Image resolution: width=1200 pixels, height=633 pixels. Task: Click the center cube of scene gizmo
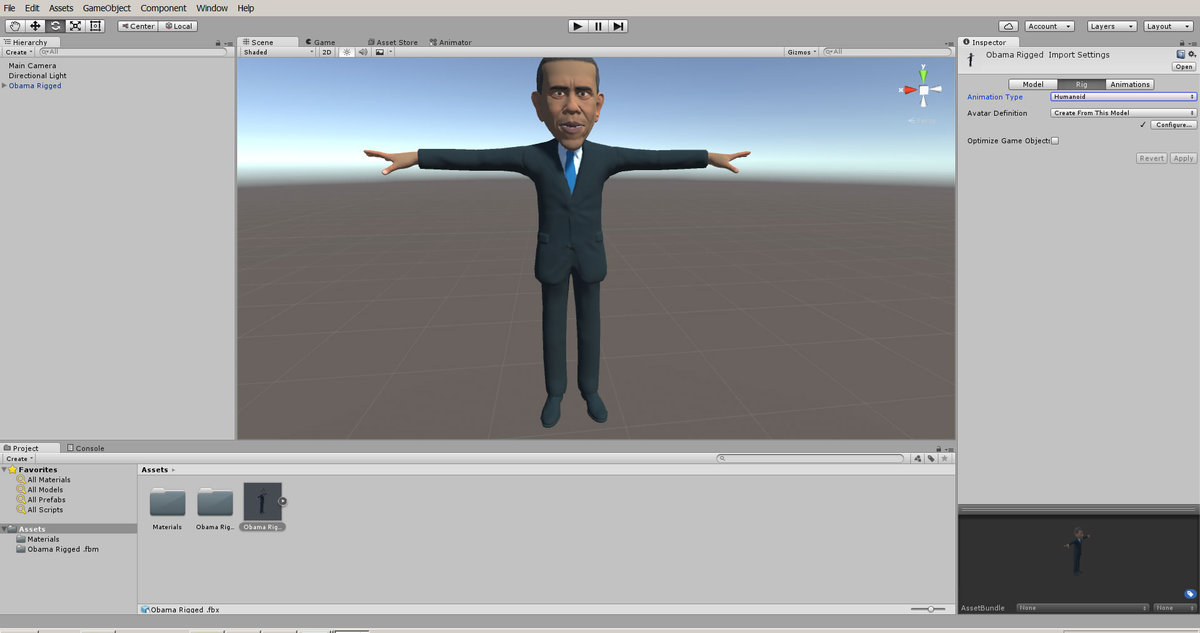tap(924, 90)
